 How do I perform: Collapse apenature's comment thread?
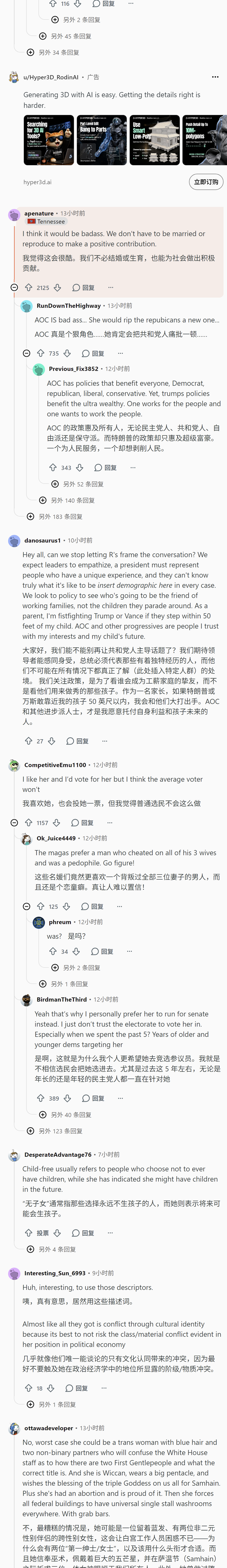click(14, 287)
